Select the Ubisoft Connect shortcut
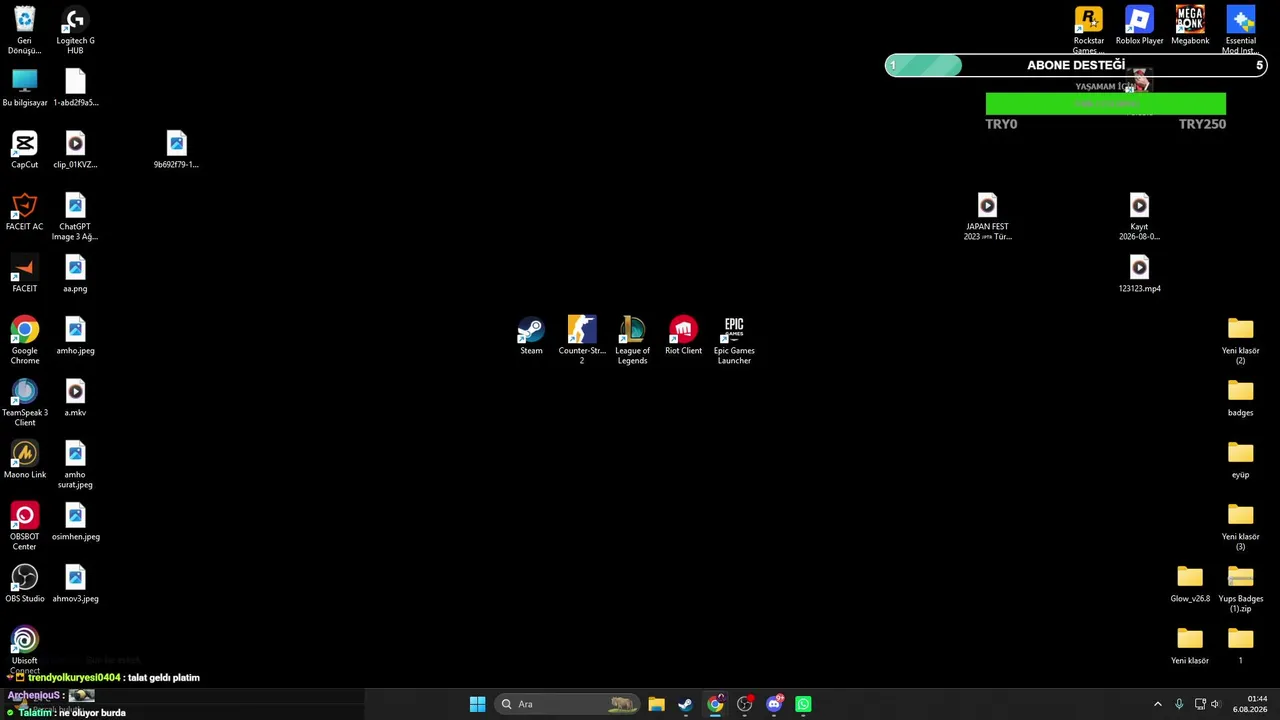 click(25, 650)
